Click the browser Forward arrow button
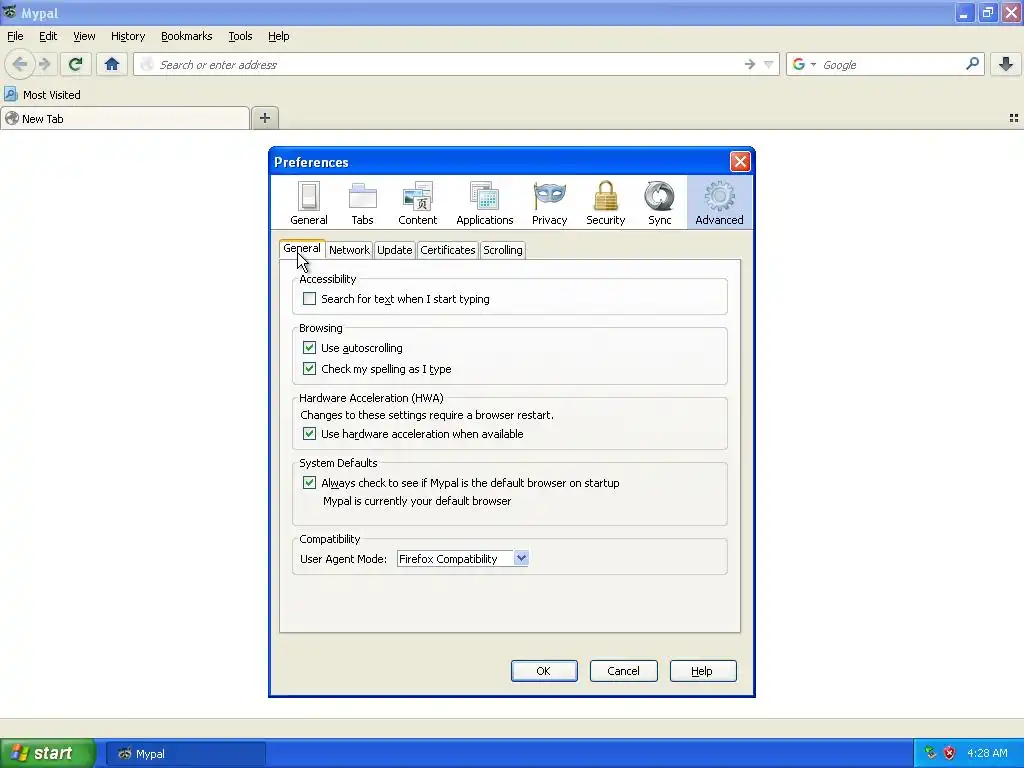 coord(44,64)
